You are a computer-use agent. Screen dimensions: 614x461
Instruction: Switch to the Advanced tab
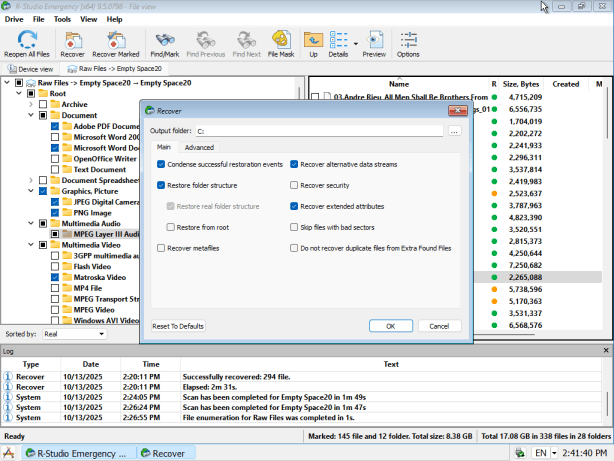199,147
